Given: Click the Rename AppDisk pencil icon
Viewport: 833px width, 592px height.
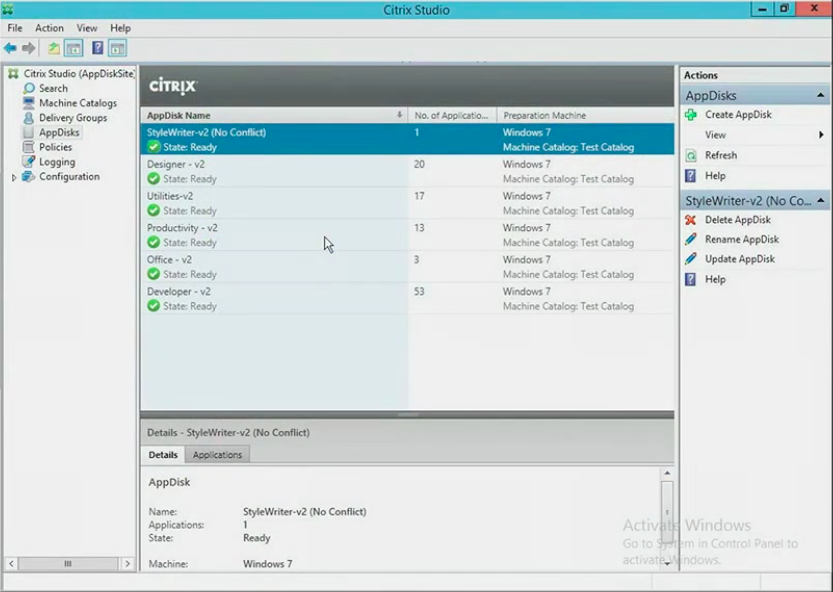Looking at the screenshot, I should click(691, 239).
